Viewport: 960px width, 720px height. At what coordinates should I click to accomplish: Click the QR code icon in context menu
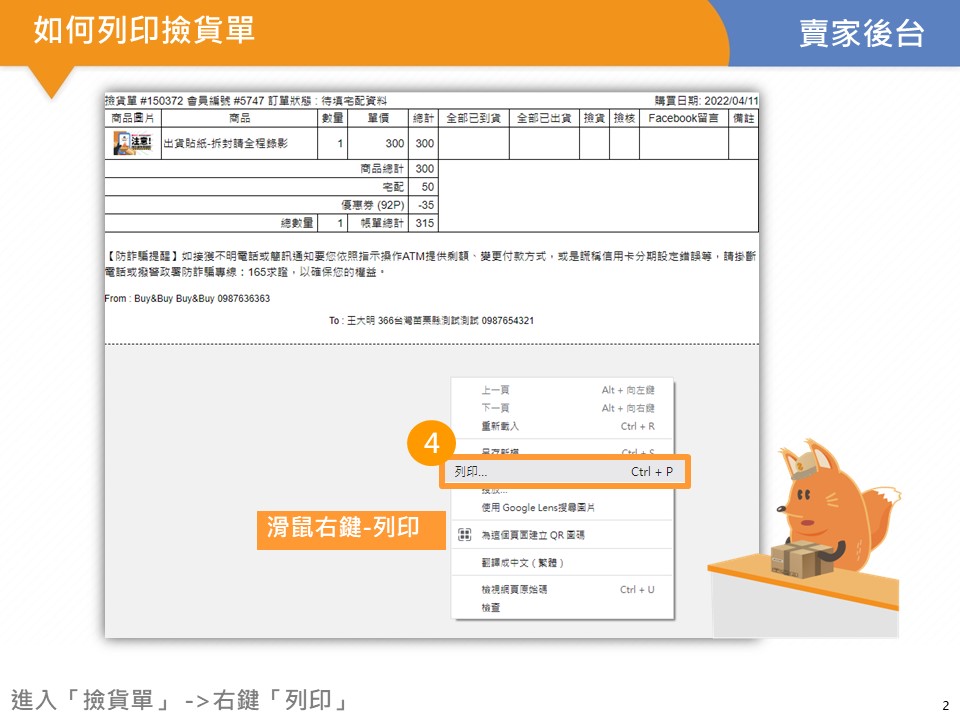point(464,535)
